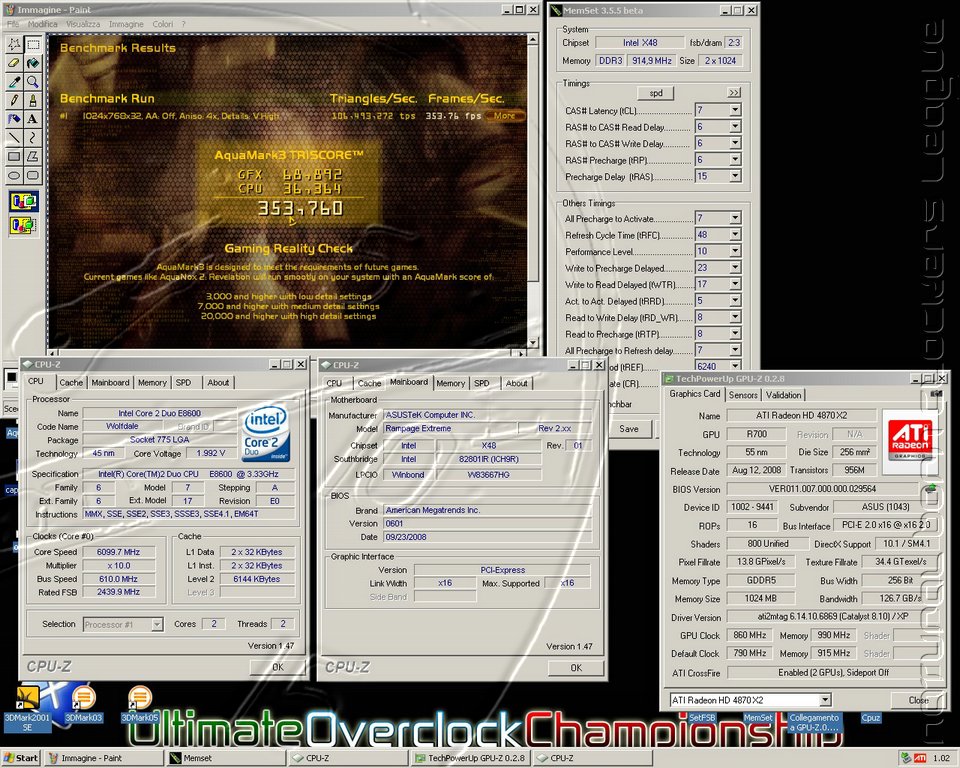The image size is (960, 768).
Task: Click OK in the Mainboard CPU-Z window
Action: (x=576, y=668)
